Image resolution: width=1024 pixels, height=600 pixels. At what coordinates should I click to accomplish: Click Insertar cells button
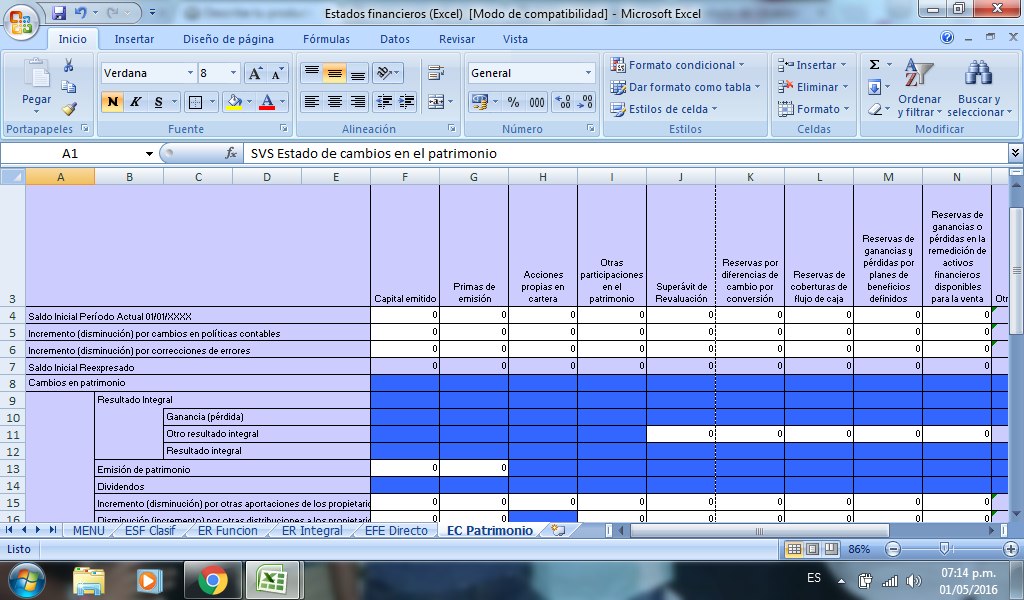812,65
